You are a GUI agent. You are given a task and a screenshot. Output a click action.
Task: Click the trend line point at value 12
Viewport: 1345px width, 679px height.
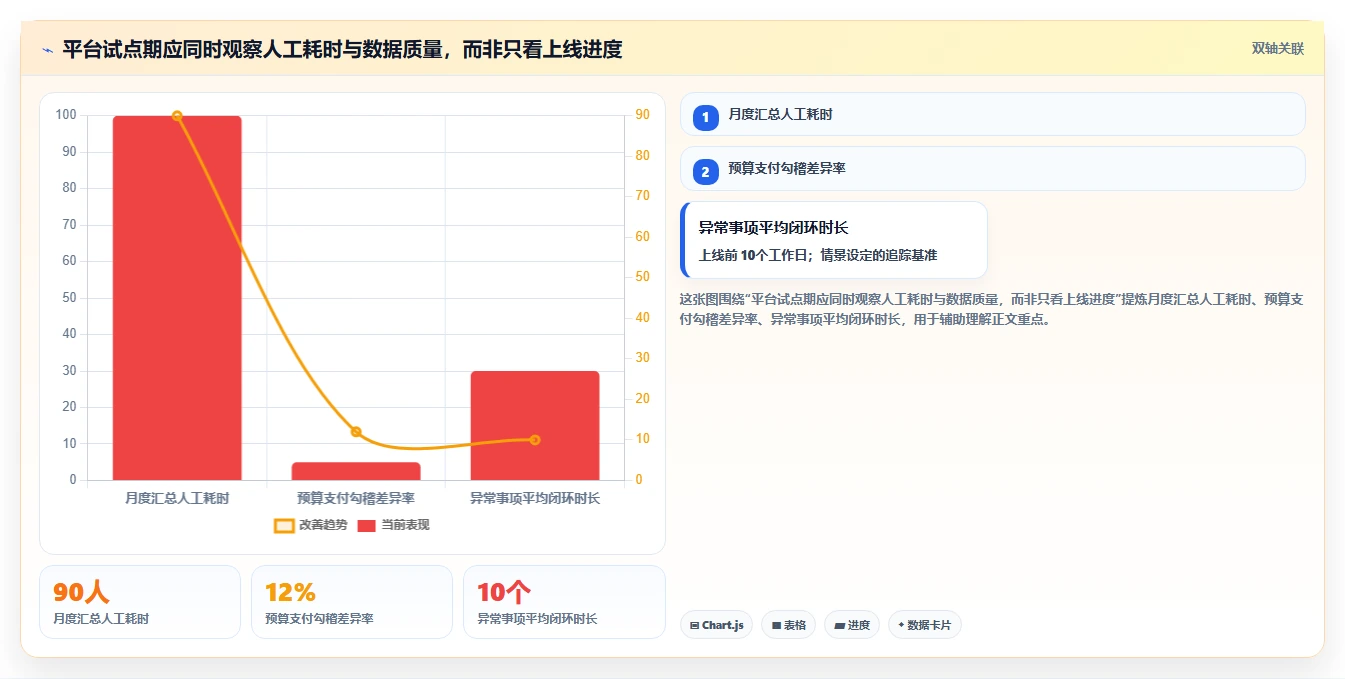tap(356, 432)
